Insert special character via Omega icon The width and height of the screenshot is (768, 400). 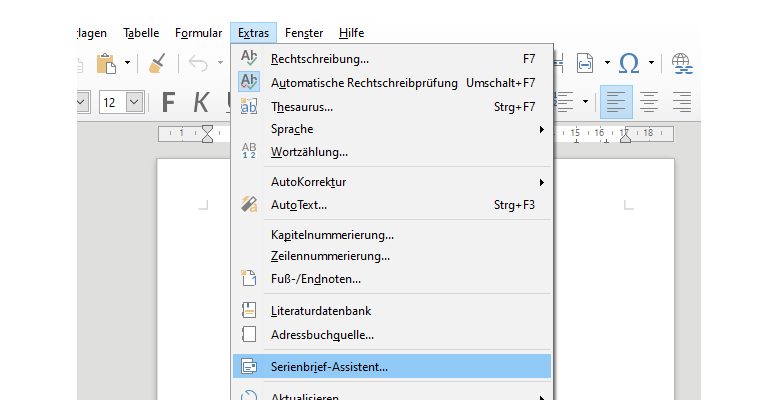coord(629,64)
